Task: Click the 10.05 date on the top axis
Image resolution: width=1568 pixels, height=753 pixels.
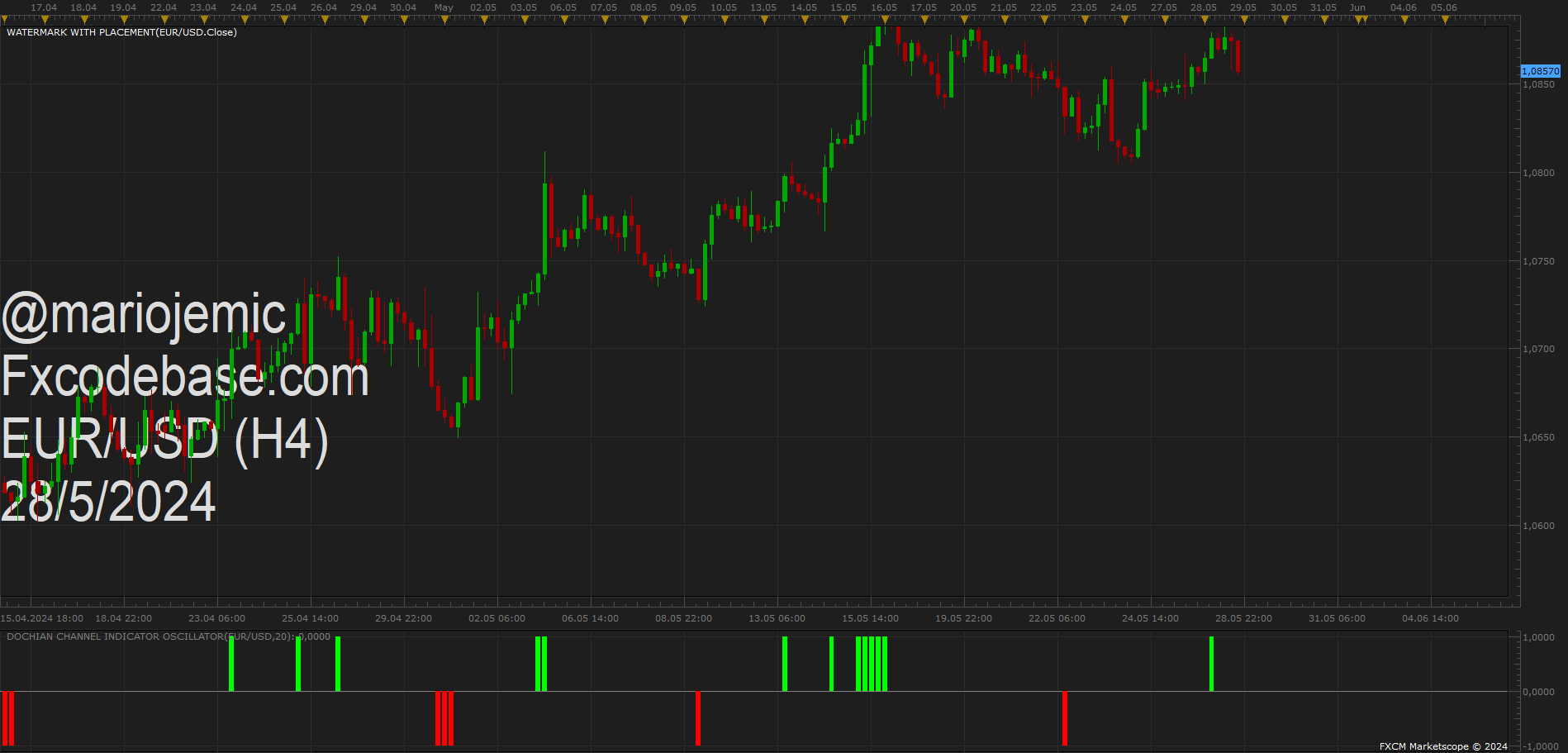Action: 724,7
